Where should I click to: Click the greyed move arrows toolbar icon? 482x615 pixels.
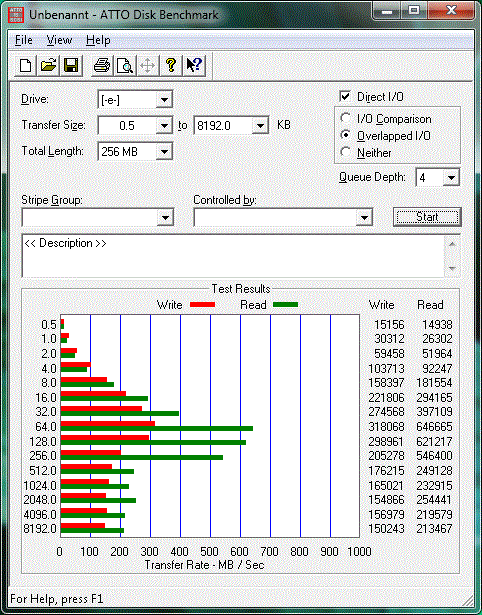pyautogui.click(x=147, y=65)
